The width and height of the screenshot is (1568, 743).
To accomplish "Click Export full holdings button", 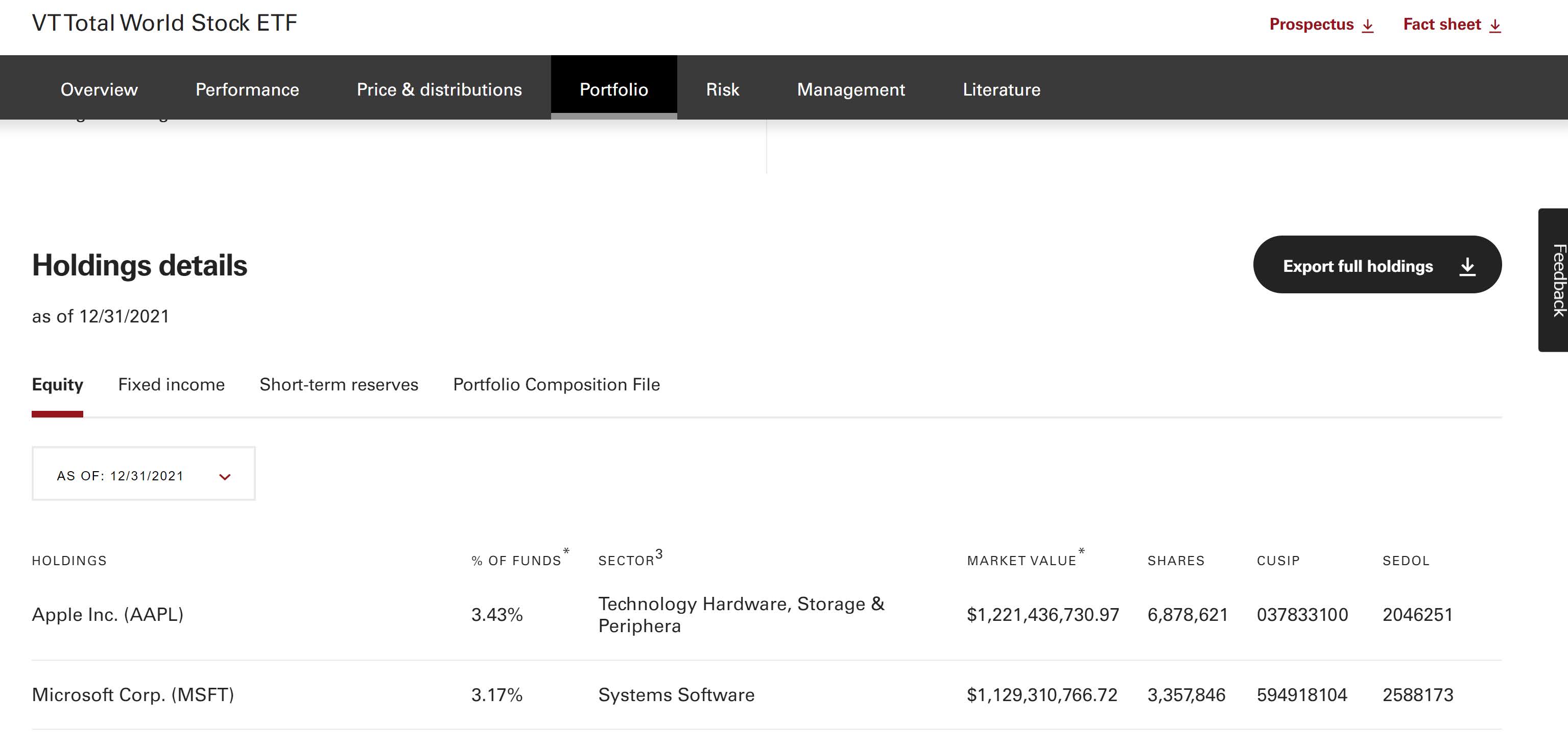I will [1377, 264].
